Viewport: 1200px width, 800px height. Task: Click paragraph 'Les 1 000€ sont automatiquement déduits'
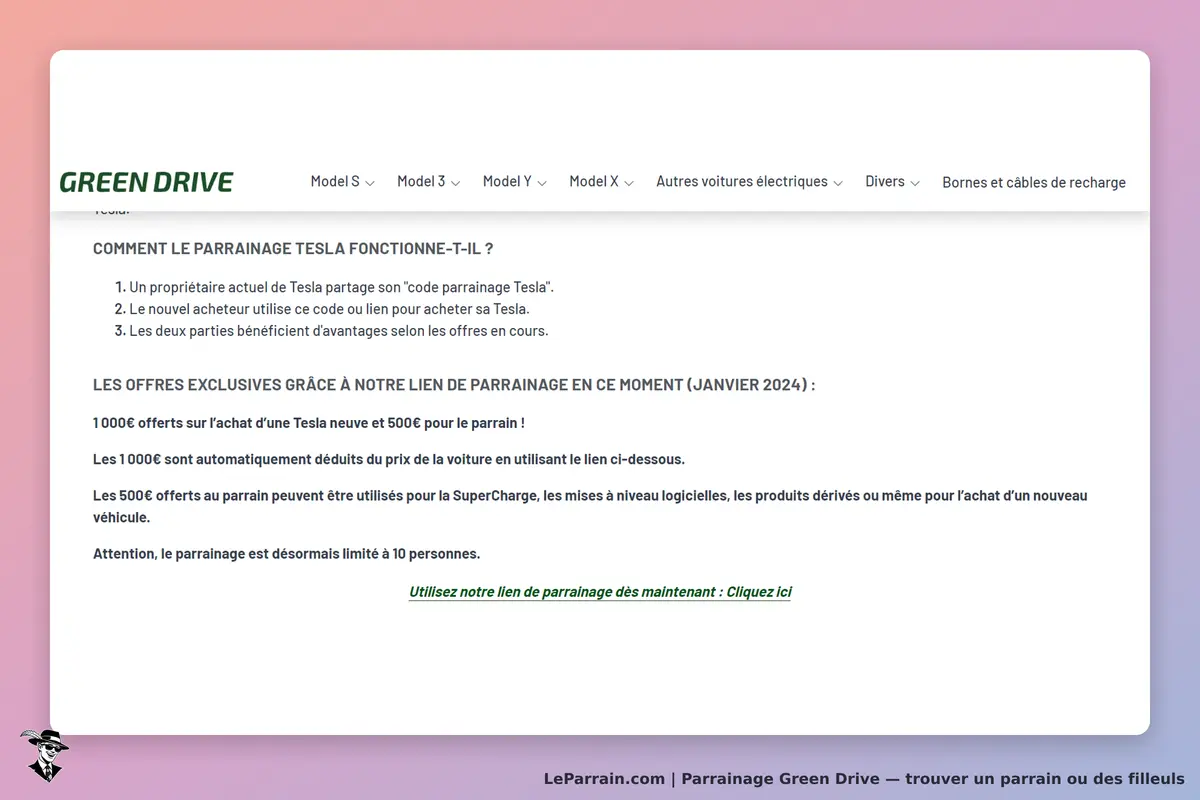[389, 460]
